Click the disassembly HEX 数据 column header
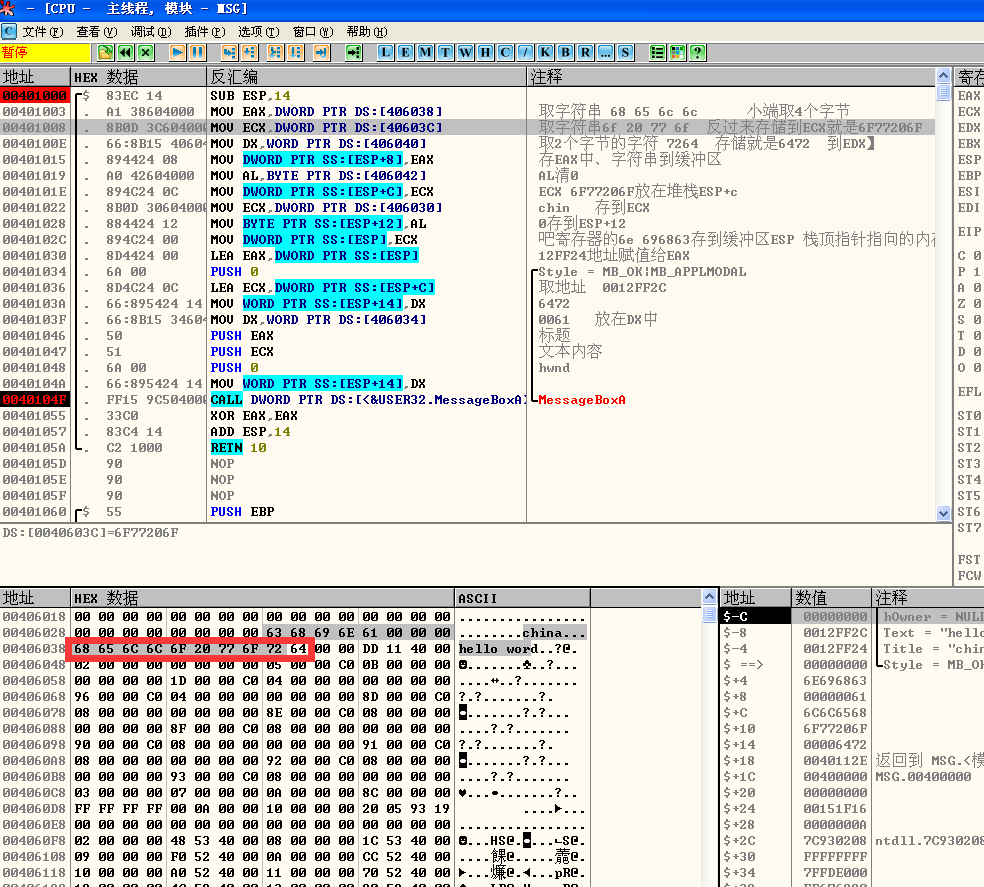Screen dimensions: 984x887 [x=139, y=77]
